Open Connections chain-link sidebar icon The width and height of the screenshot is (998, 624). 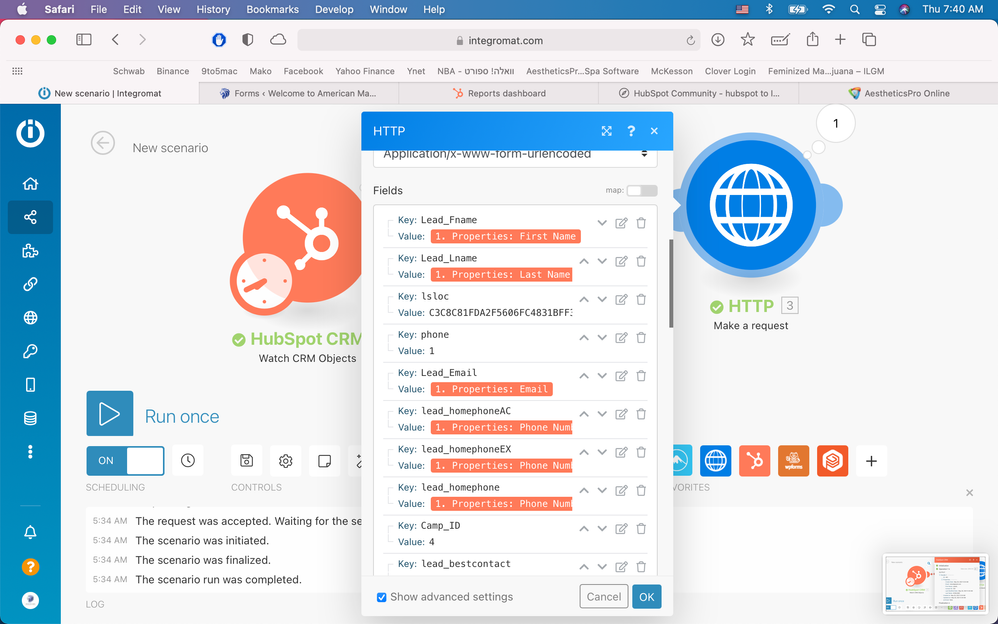pos(30,284)
